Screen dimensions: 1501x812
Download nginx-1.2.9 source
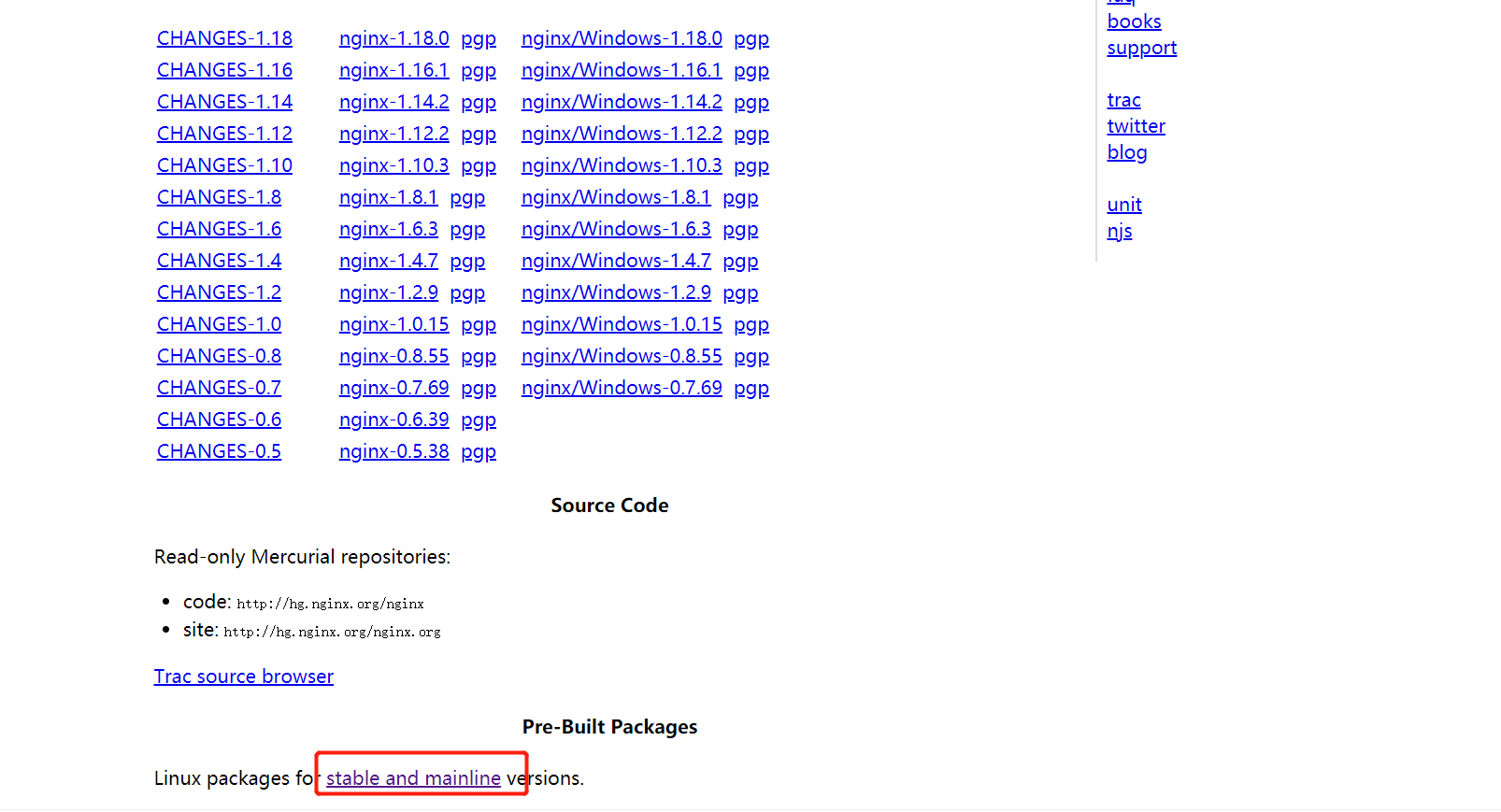(x=388, y=292)
